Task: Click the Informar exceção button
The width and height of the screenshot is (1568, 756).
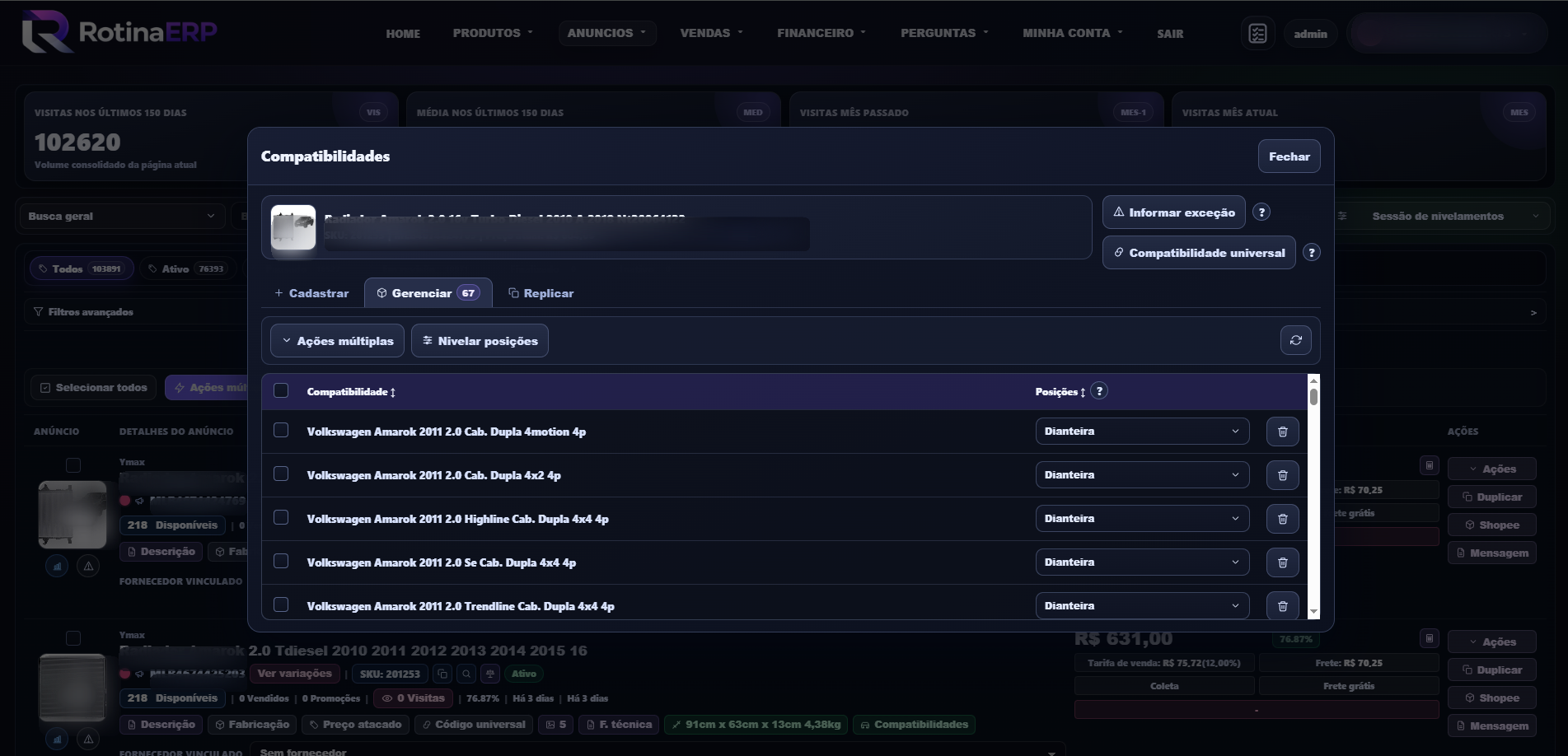Action: (1173, 212)
